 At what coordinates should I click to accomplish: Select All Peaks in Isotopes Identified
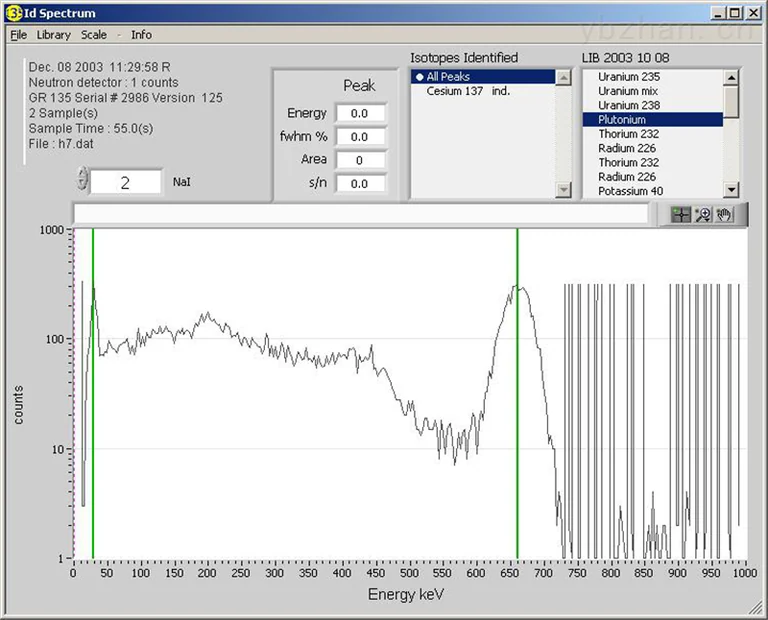(x=483, y=76)
